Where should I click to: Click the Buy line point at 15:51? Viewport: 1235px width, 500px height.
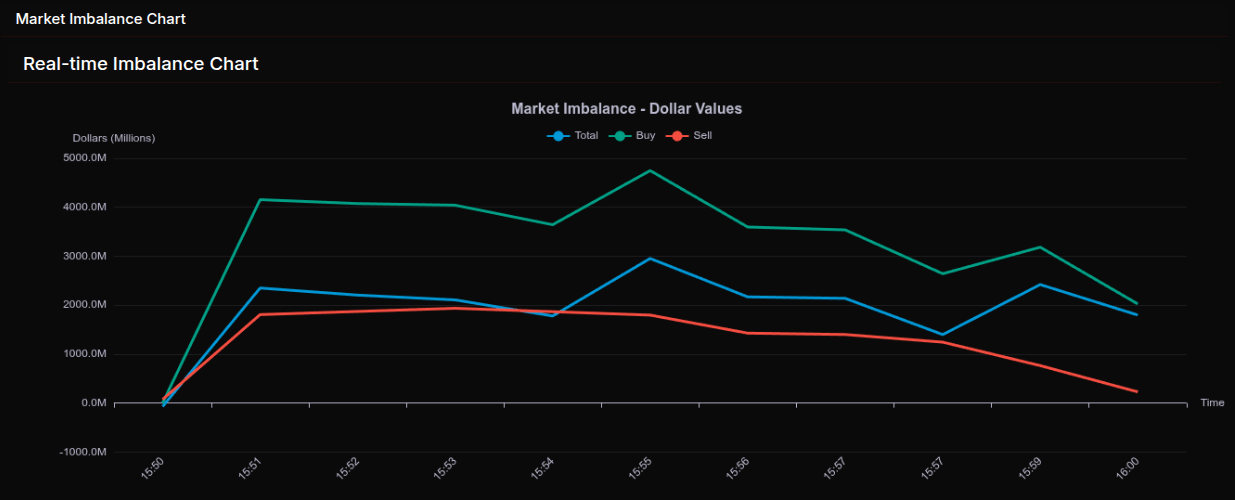click(x=260, y=200)
